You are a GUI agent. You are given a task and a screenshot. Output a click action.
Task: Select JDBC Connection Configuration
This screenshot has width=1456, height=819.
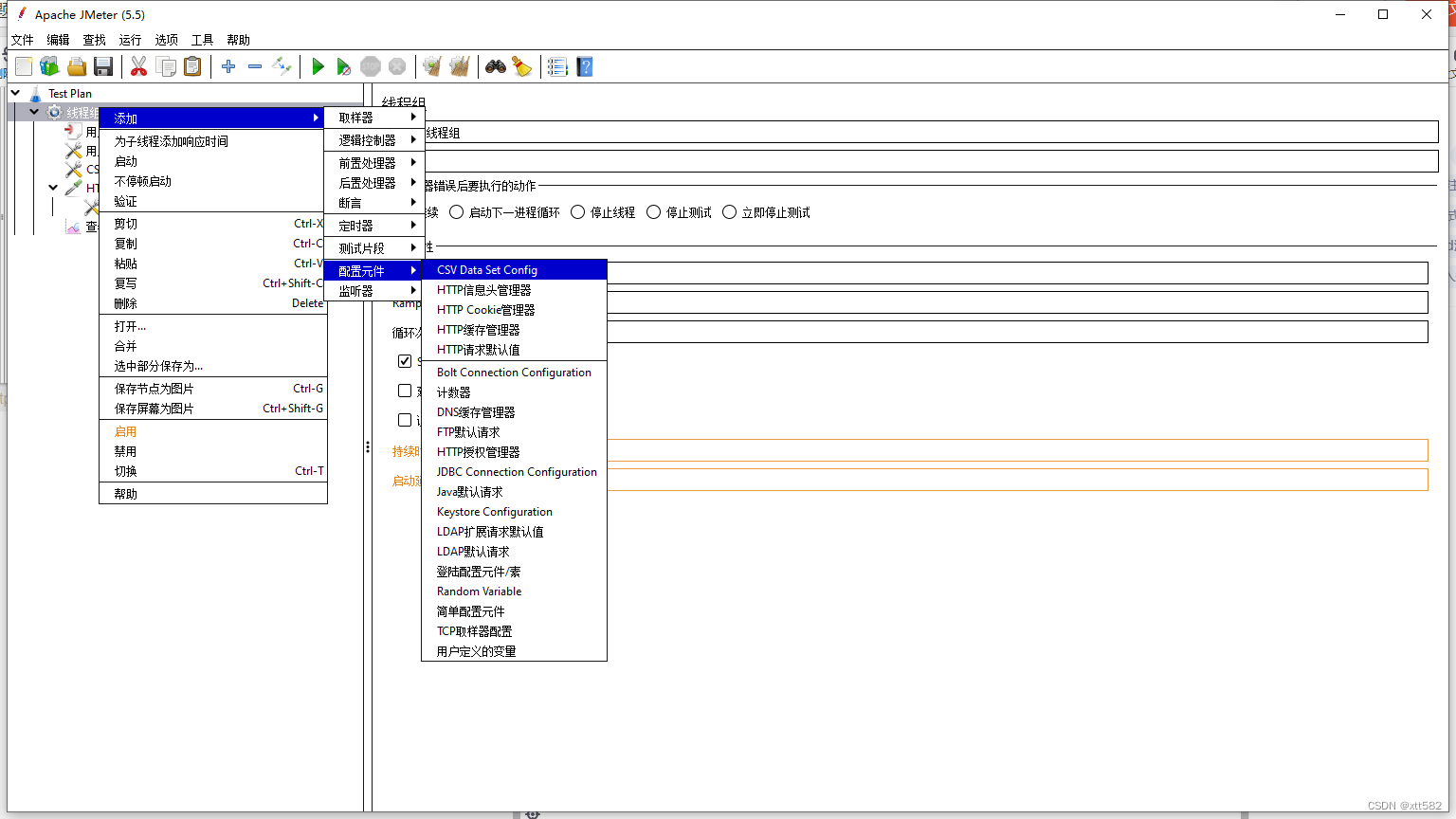pyautogui.click(x=514, y=472)
